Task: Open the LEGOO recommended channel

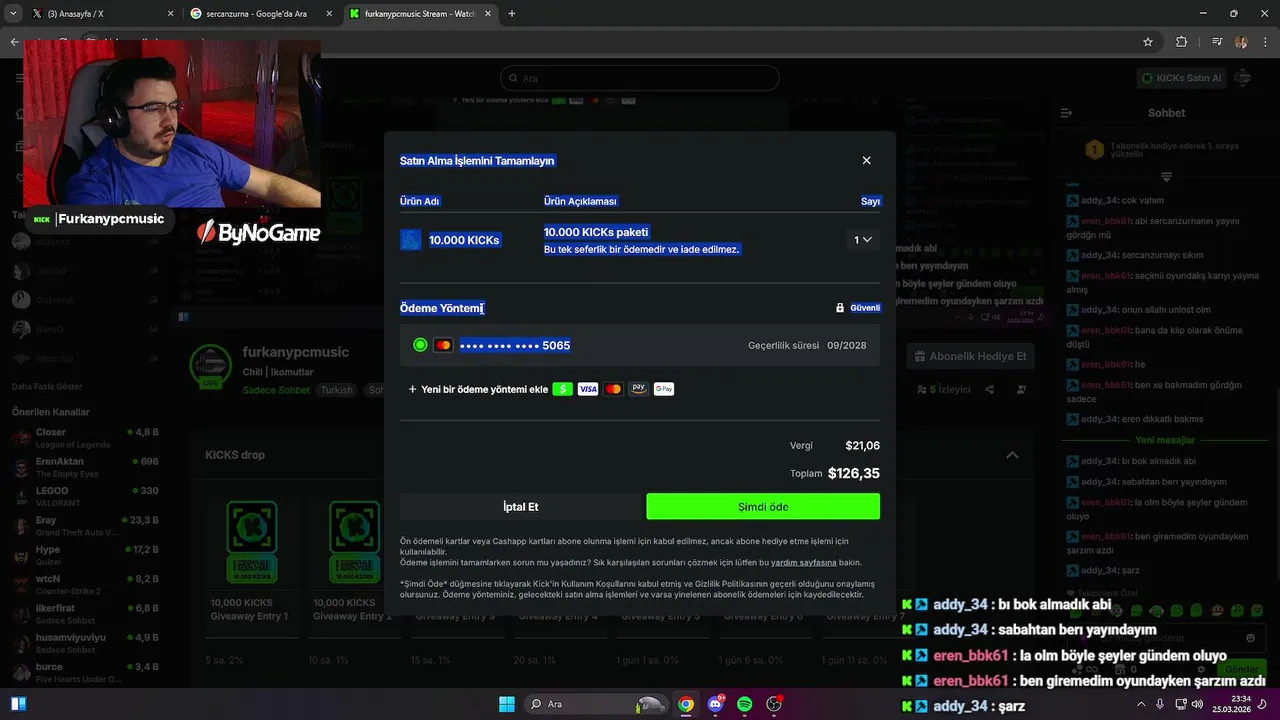Action: click(85, 496)
